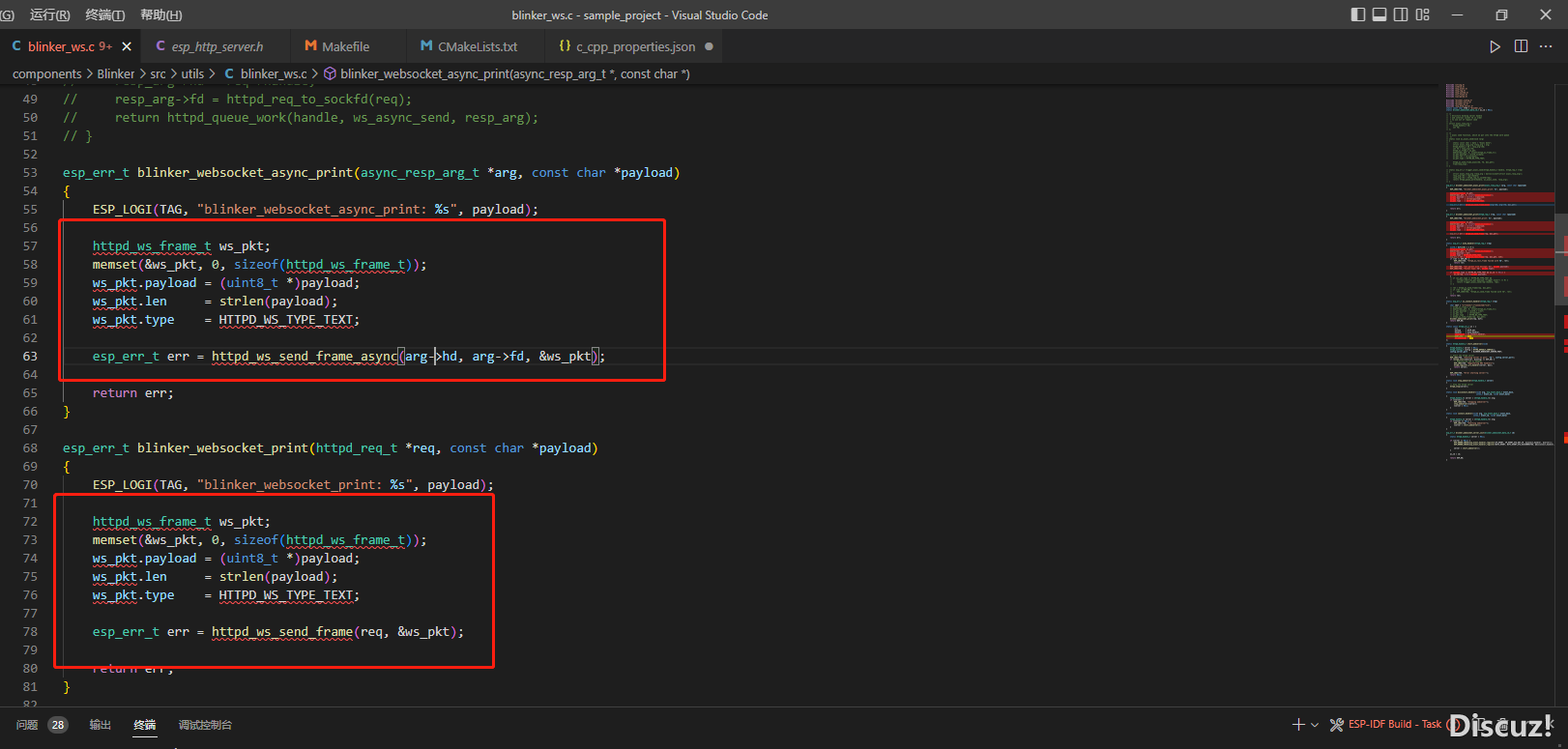Viewport: 1568px width, 749px height.
Task: Click the function symbol icon in the breadcrumb
Action: point(330,73)
